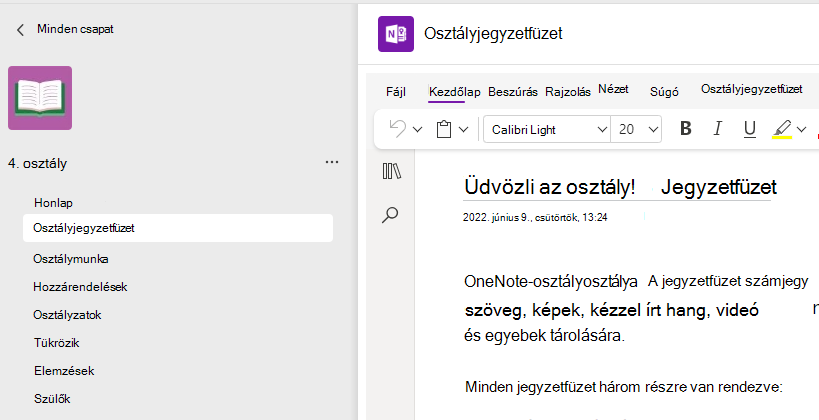
Task: Open Elemzések in the sidebar
Action: tap(64, 371)
